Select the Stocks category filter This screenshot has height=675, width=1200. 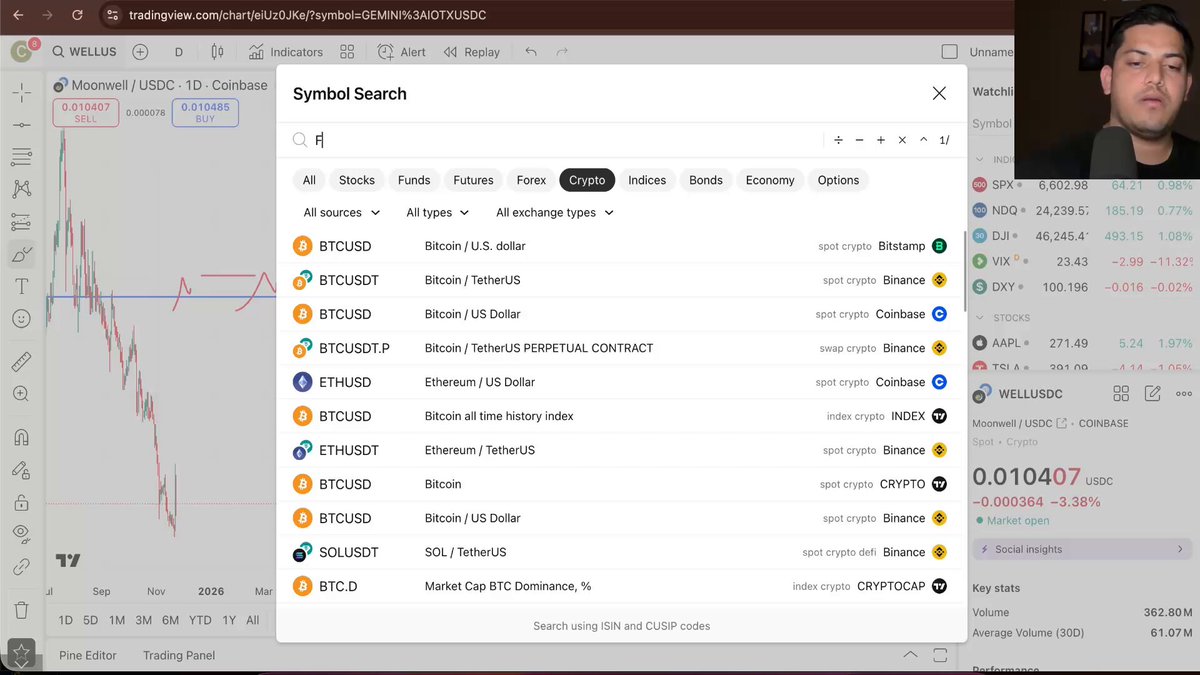pos(357,180)
